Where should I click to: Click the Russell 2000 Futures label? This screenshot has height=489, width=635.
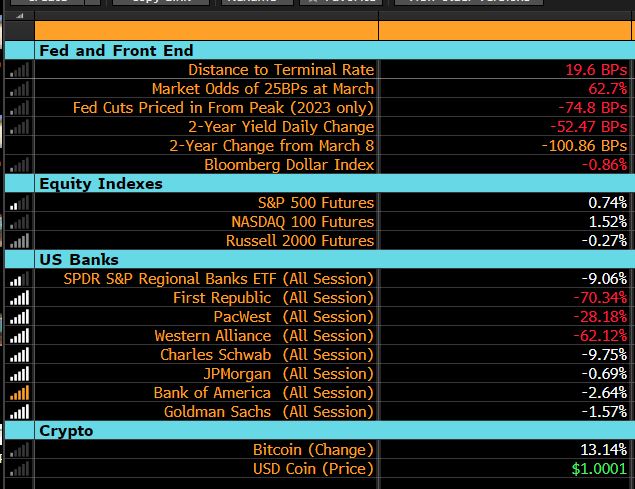point(300,241)
